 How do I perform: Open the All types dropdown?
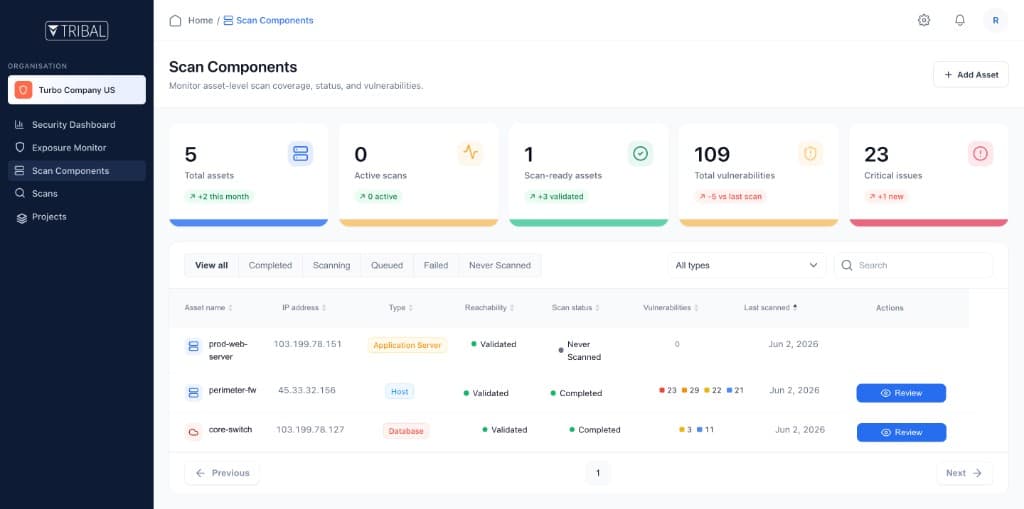[746, 265]
